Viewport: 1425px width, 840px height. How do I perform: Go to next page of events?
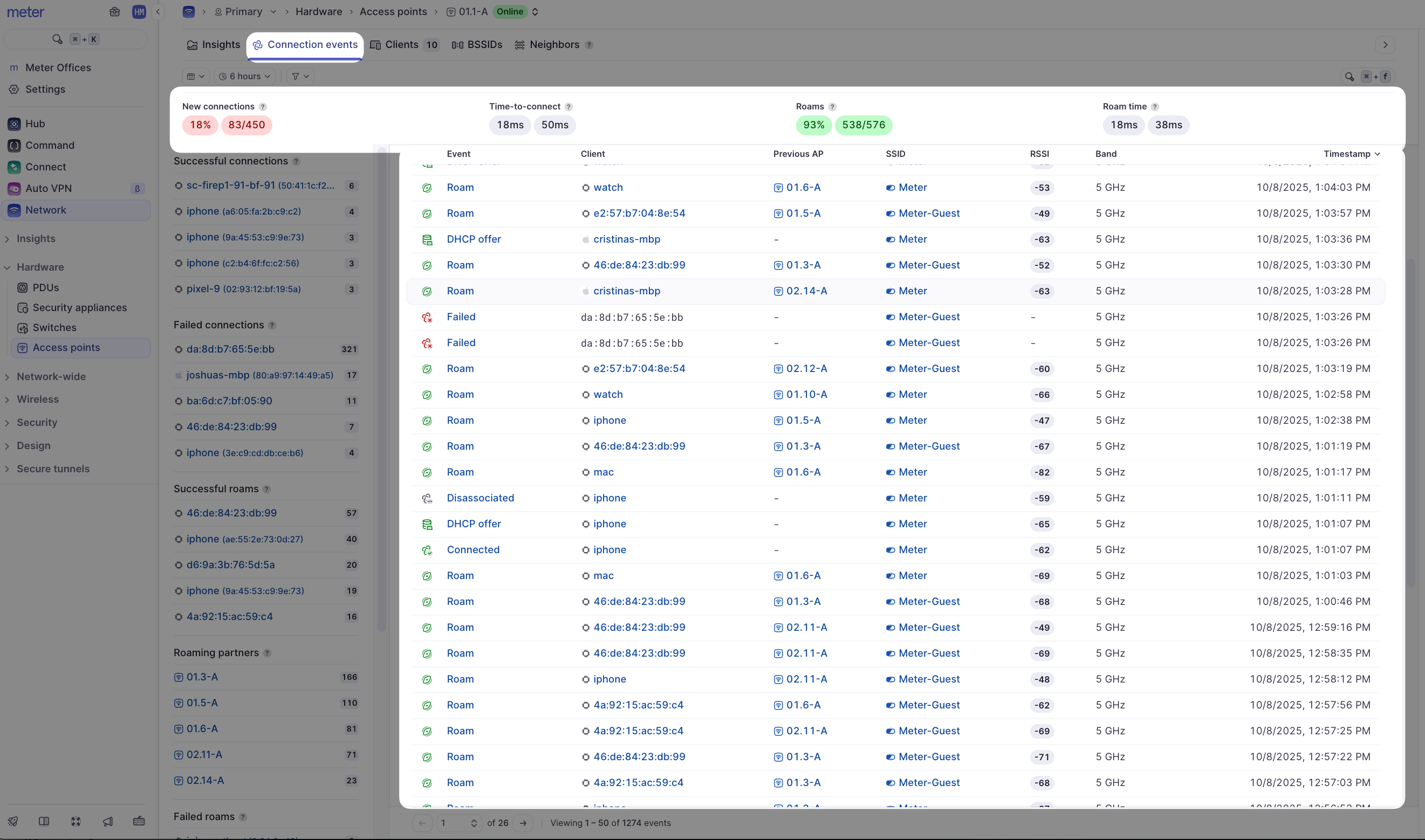[523, 823]
